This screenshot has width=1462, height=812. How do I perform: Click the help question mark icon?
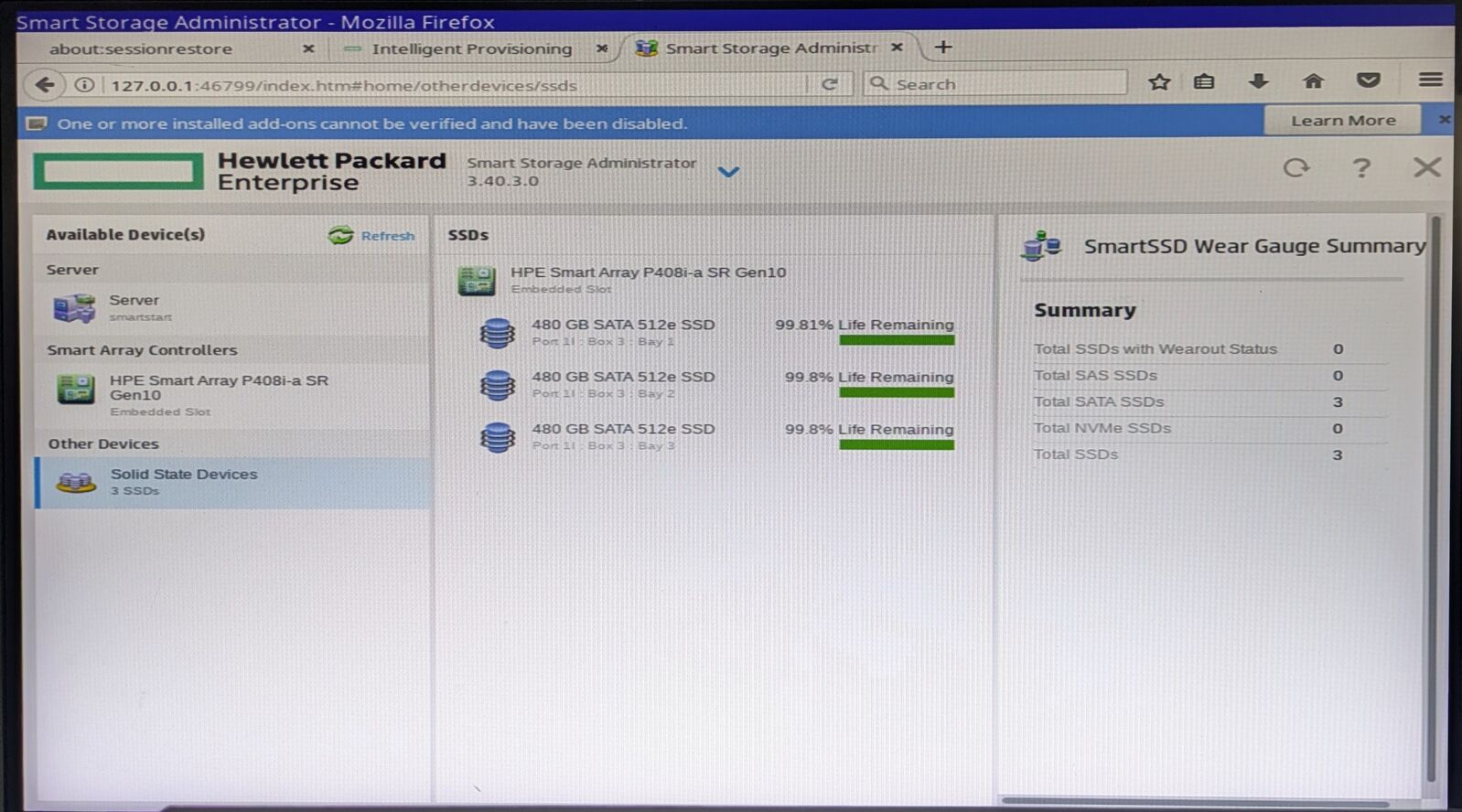1360,168
